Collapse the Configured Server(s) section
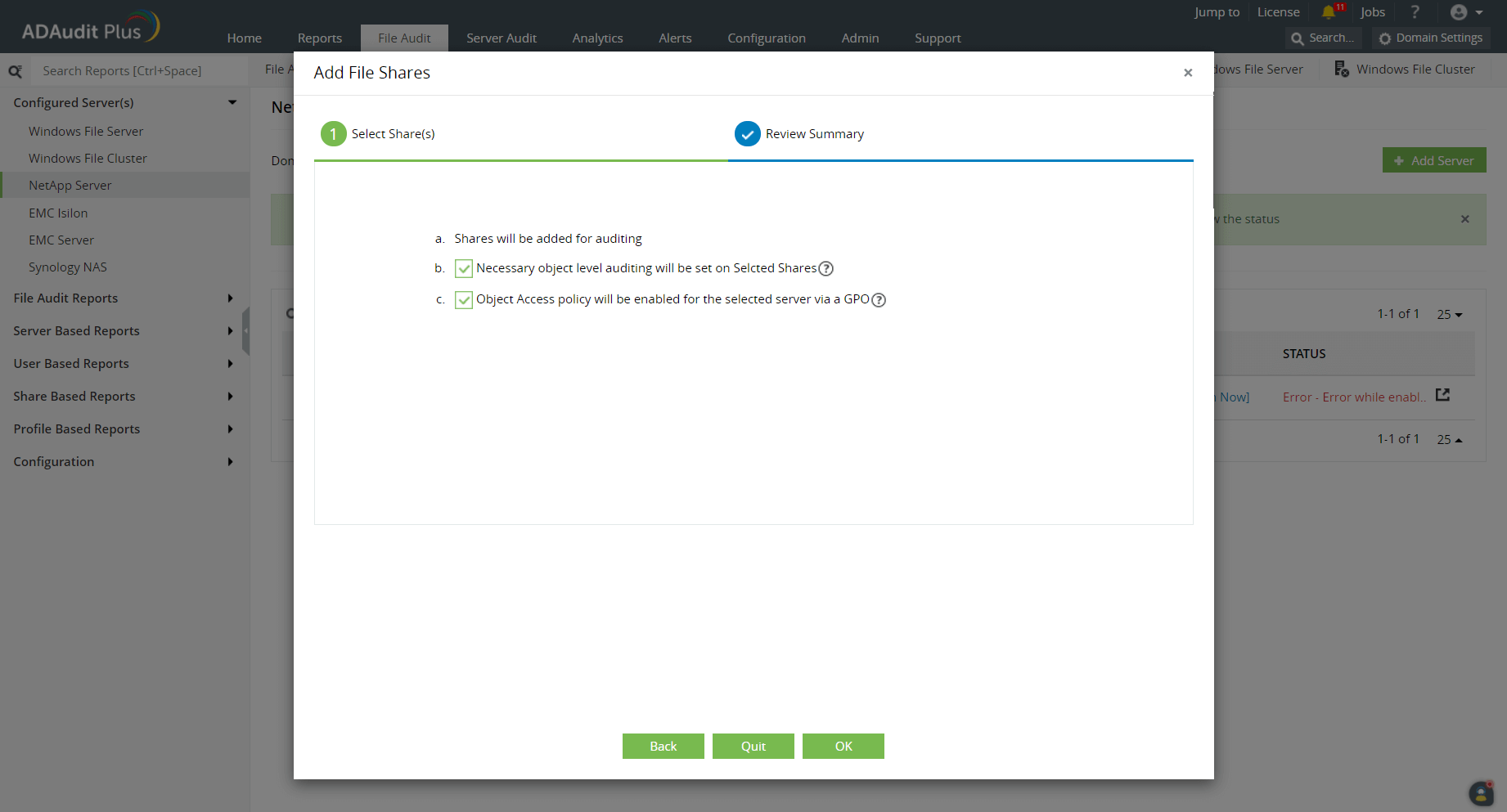Image resolution: width=1507 pixels, height=812 pixels. coord(232,102)
